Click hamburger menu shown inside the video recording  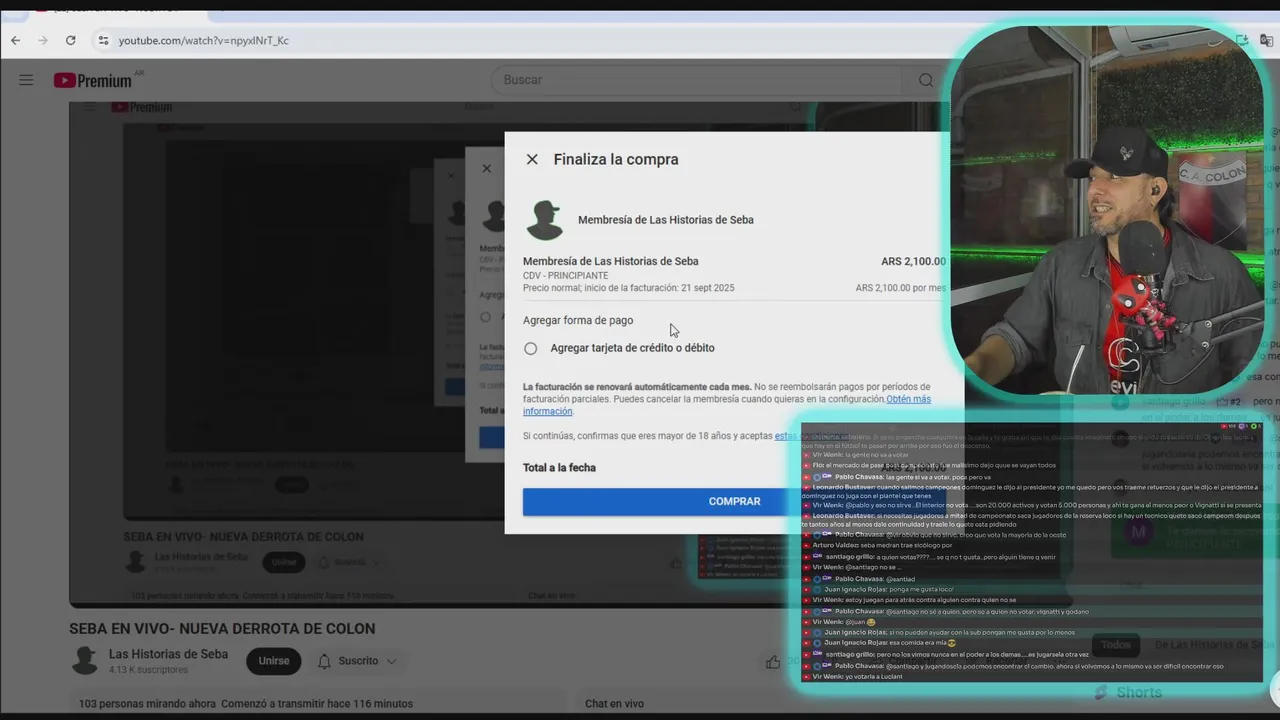coord(89,107)
